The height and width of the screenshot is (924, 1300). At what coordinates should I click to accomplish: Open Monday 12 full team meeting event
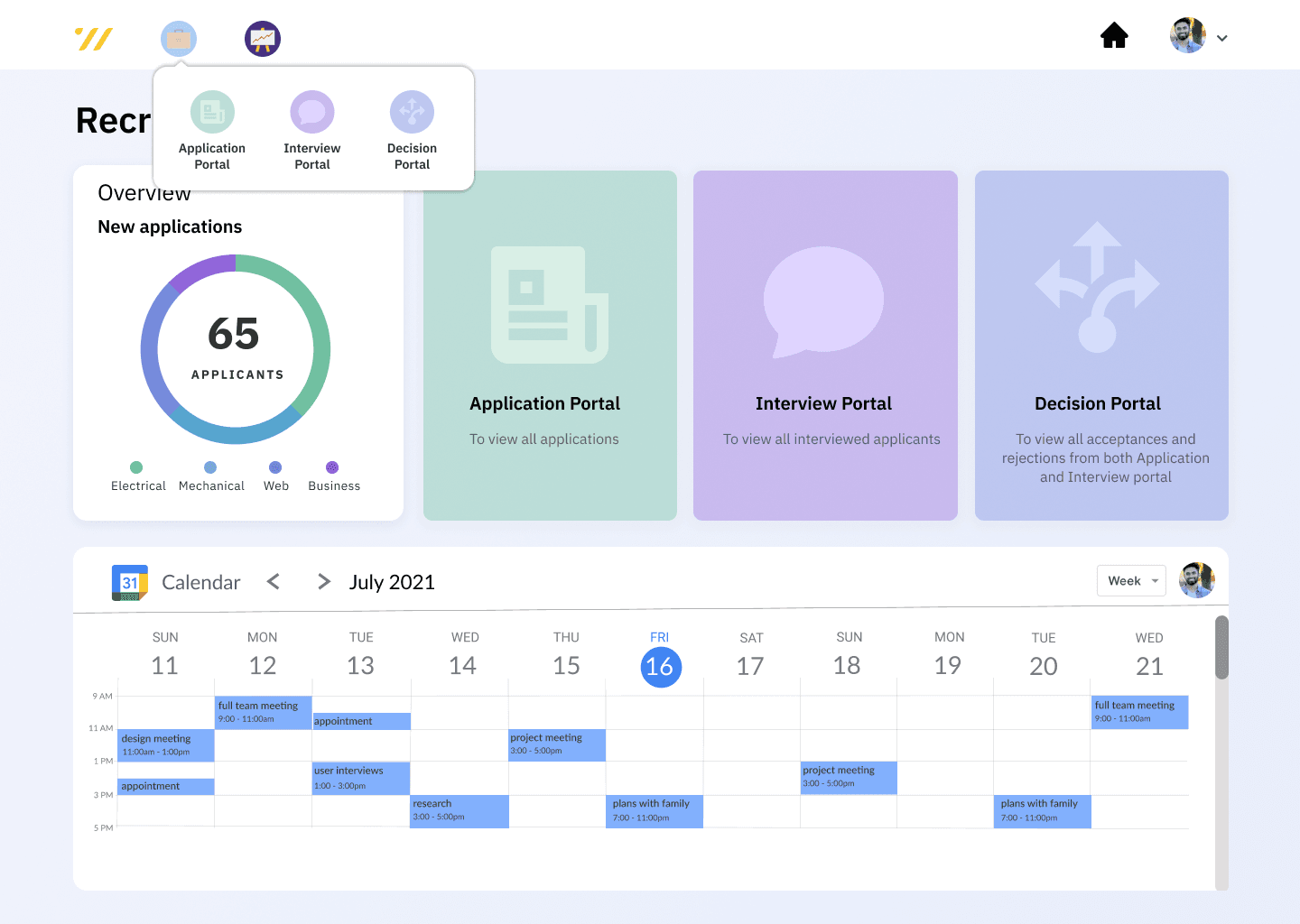coord(264,713)
